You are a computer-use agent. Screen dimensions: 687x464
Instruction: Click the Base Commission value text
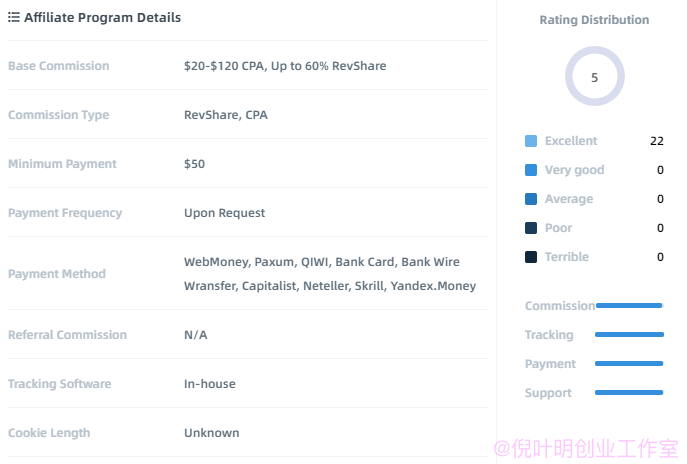tap(285, 66)
